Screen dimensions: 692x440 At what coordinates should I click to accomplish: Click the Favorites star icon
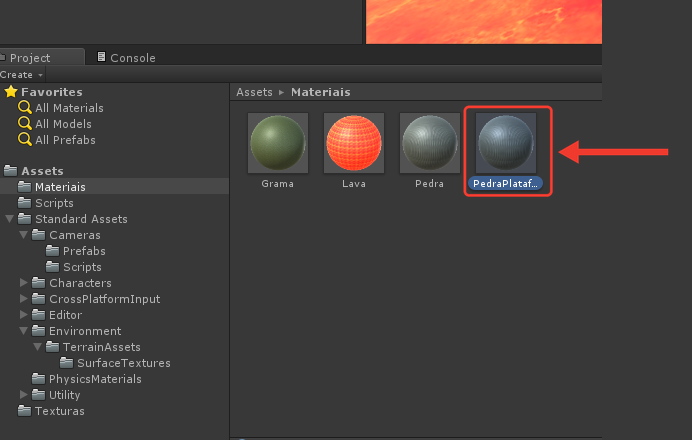pyautogui.click(x=11, y=92)
